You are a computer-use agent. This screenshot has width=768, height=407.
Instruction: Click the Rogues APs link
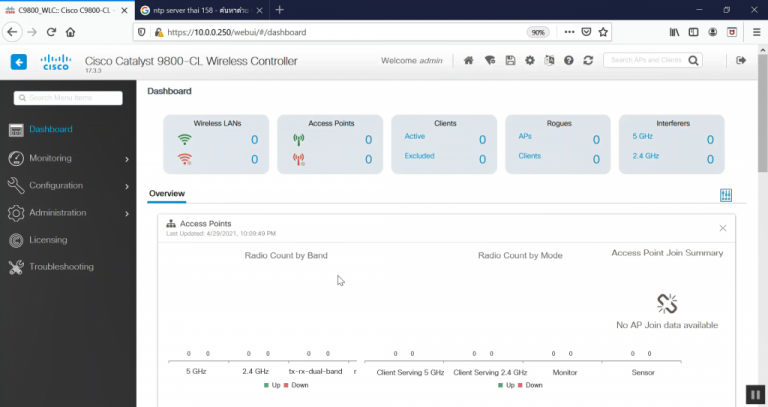coord(525,136)
